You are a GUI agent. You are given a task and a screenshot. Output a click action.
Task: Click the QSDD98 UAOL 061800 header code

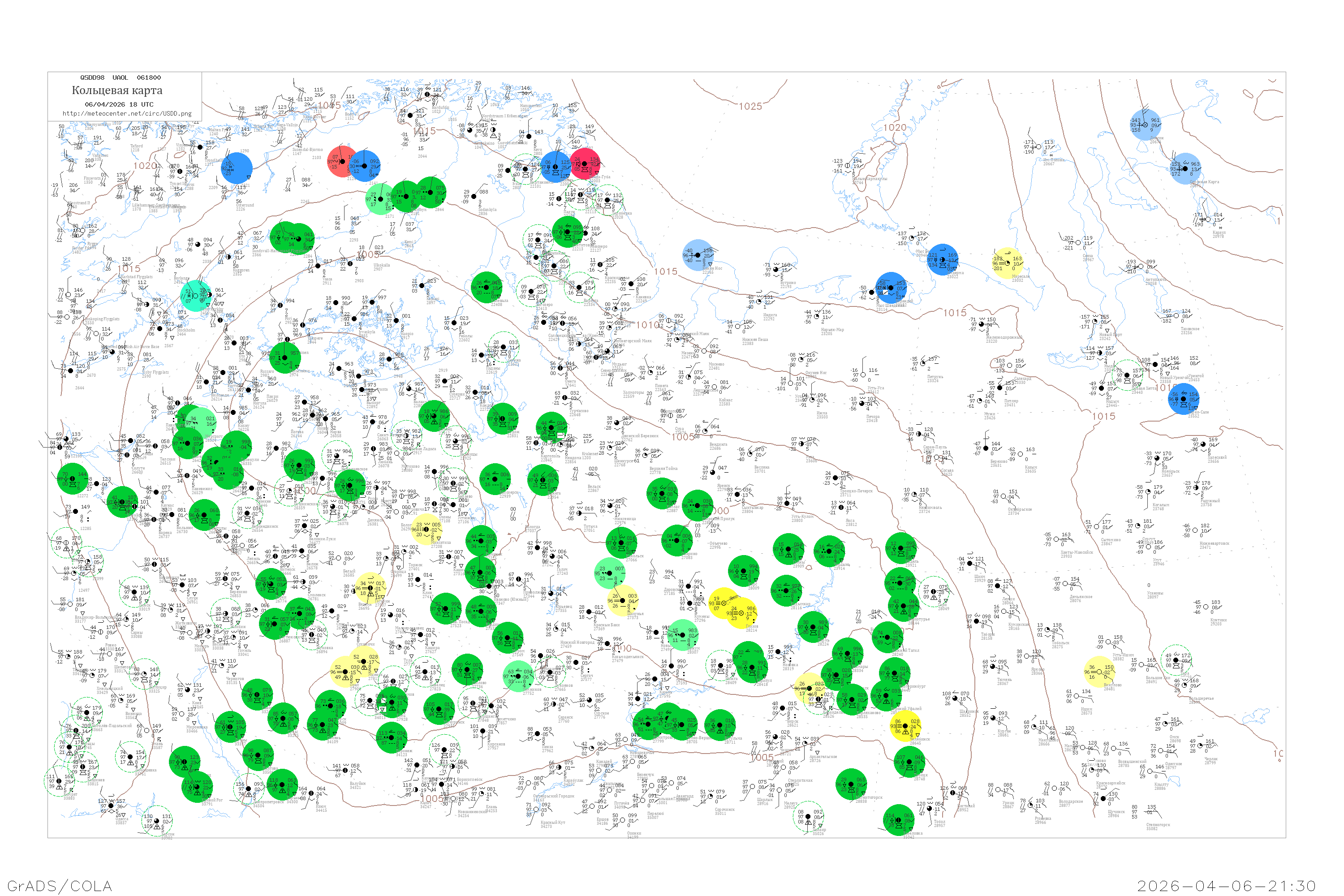[120, 78]
